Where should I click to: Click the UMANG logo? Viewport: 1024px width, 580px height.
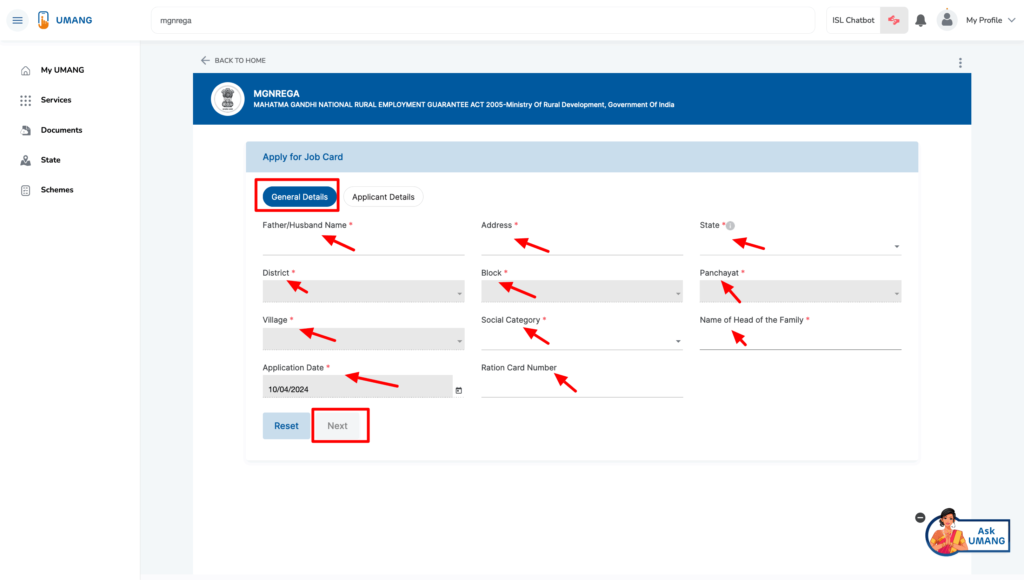tap(60, 19)
